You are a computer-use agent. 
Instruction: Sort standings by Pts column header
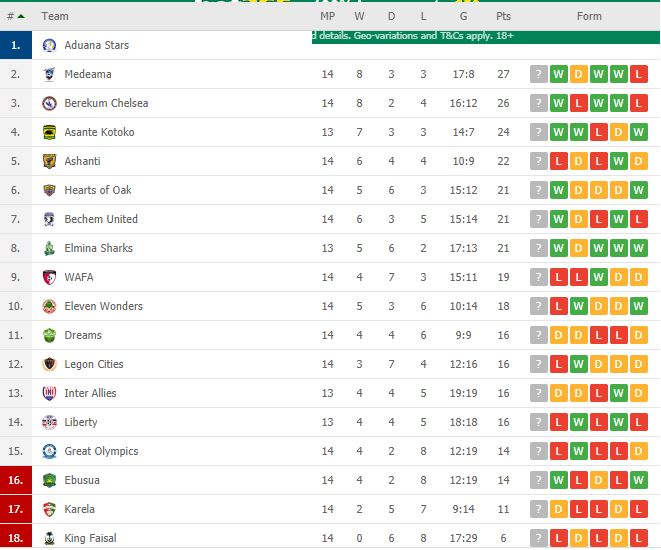[x=503, y=16]
